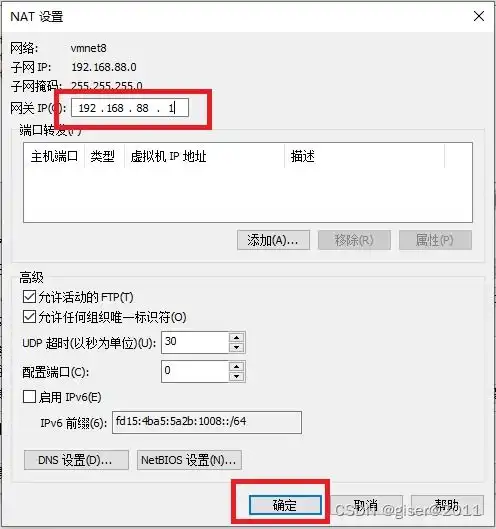Open help with the 帮助 button
The width and height of the screenshot is (496, 529).
[447, 505]
